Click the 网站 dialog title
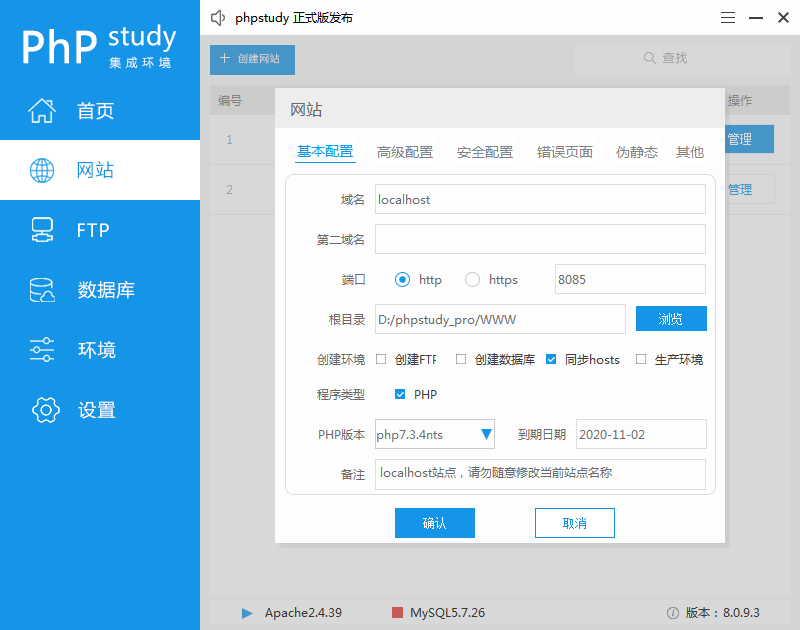800x630 pixels. [306, 109]
